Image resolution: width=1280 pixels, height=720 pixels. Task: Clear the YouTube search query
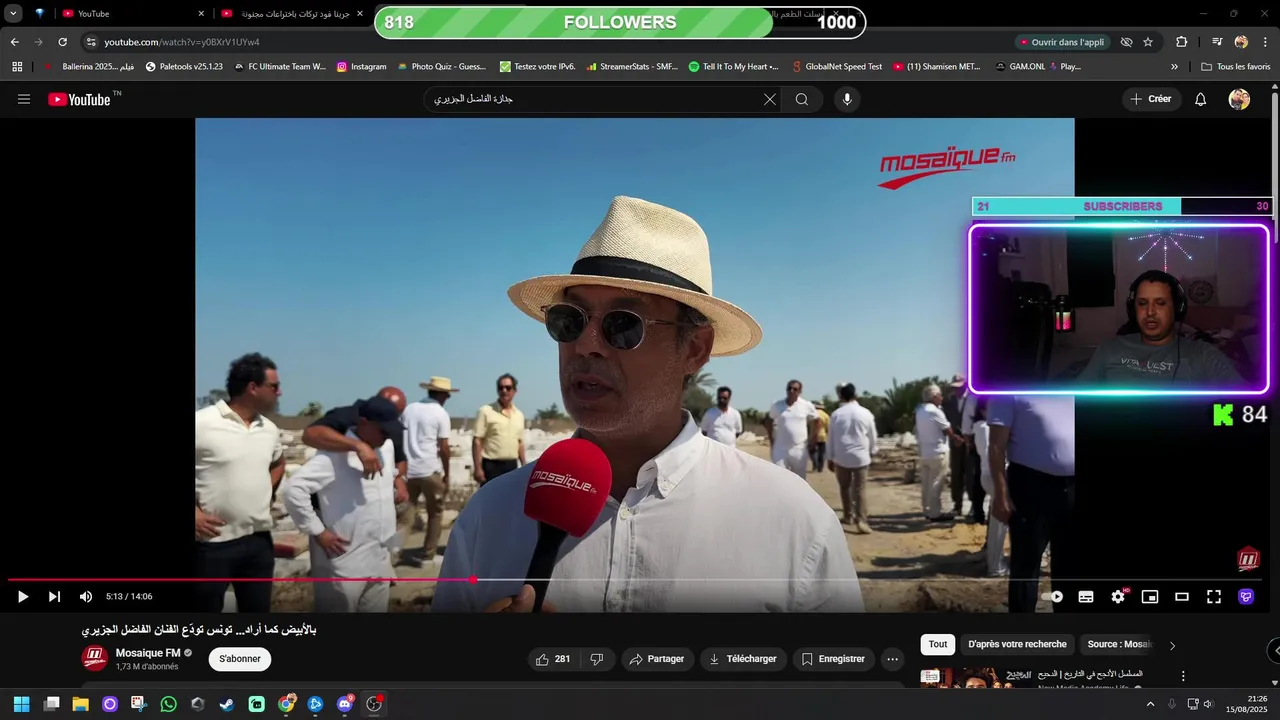coord(770,99)
